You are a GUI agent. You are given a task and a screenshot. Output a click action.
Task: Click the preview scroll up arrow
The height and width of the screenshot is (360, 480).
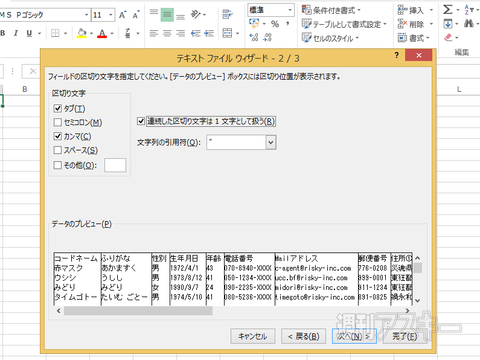[x=418, y=258]
